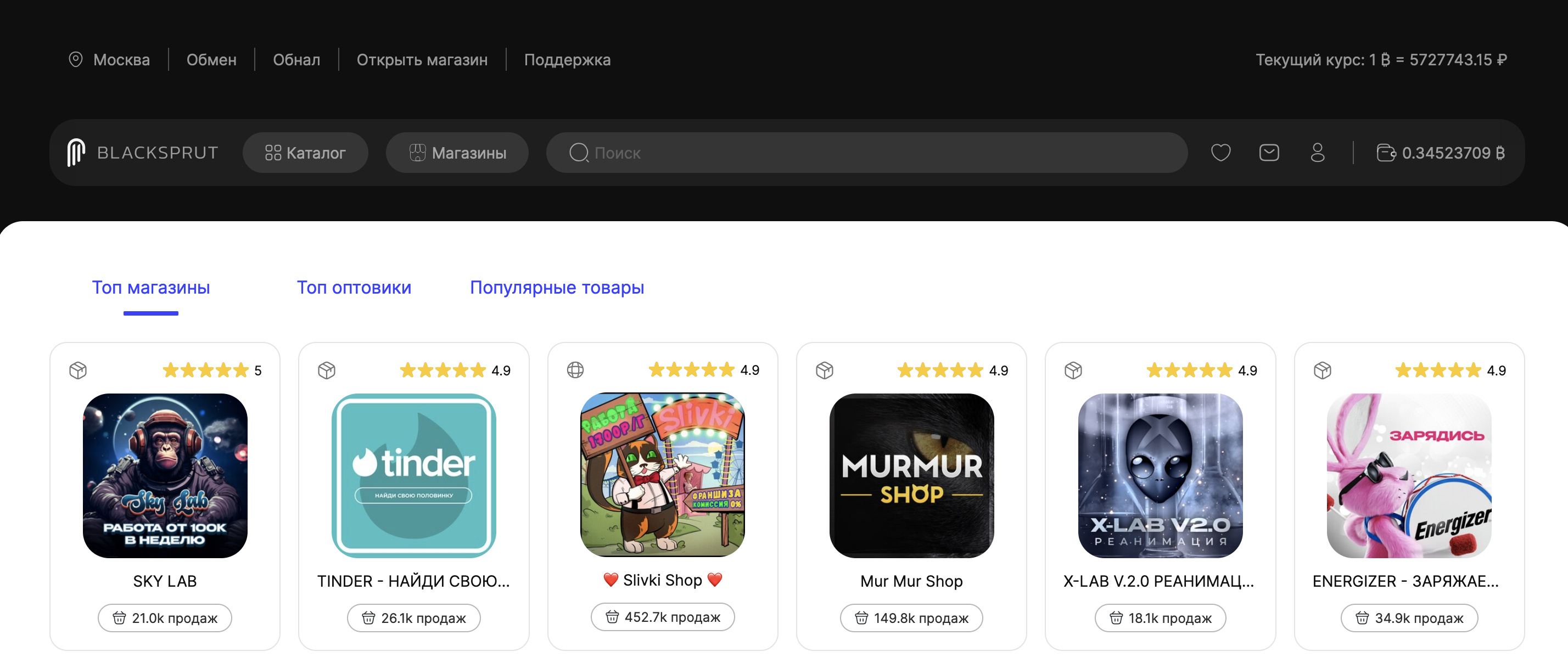Click the box icon on X-LAB V.2.0 card
The height and width of the screenshot is (663, 1568).
[1074, 370]
